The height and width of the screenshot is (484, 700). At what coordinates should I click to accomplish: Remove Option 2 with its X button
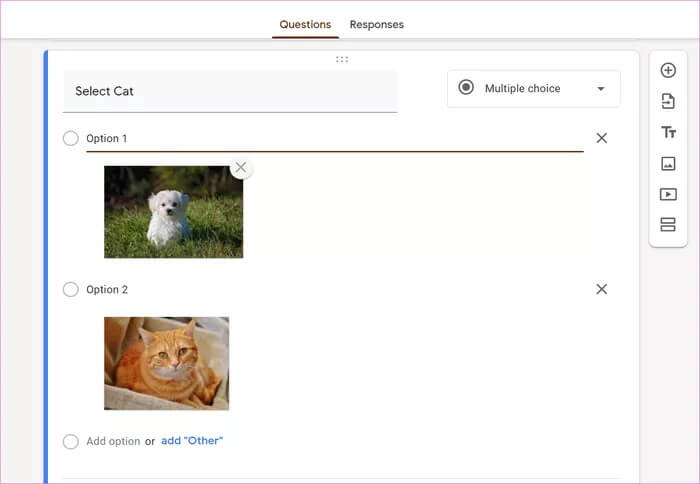[x=601, y=289]
